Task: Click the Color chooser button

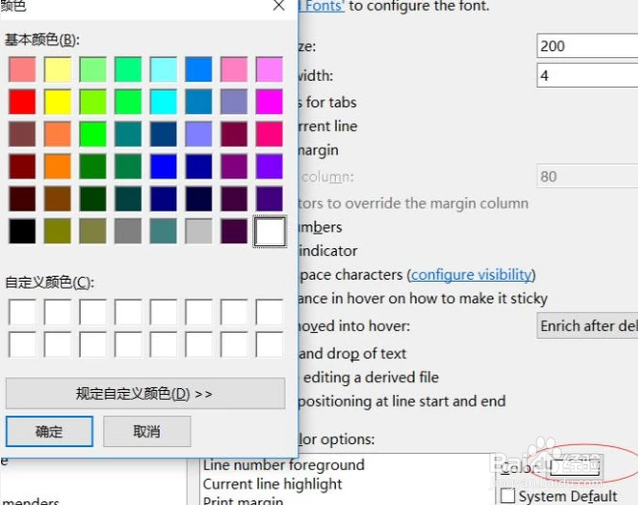Action: (x=575, y=467)
